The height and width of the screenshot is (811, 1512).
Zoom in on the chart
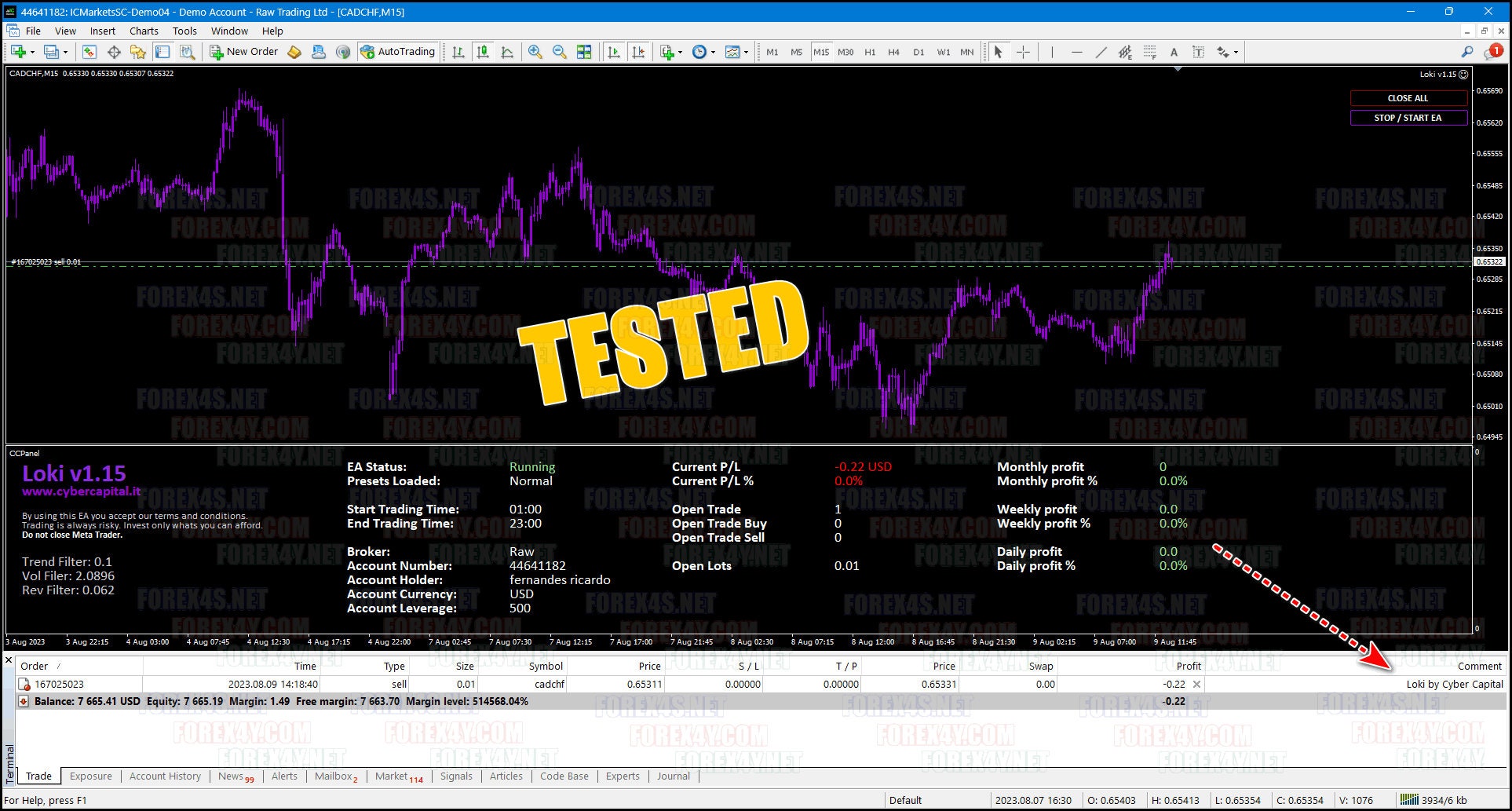tap(535, 52)
